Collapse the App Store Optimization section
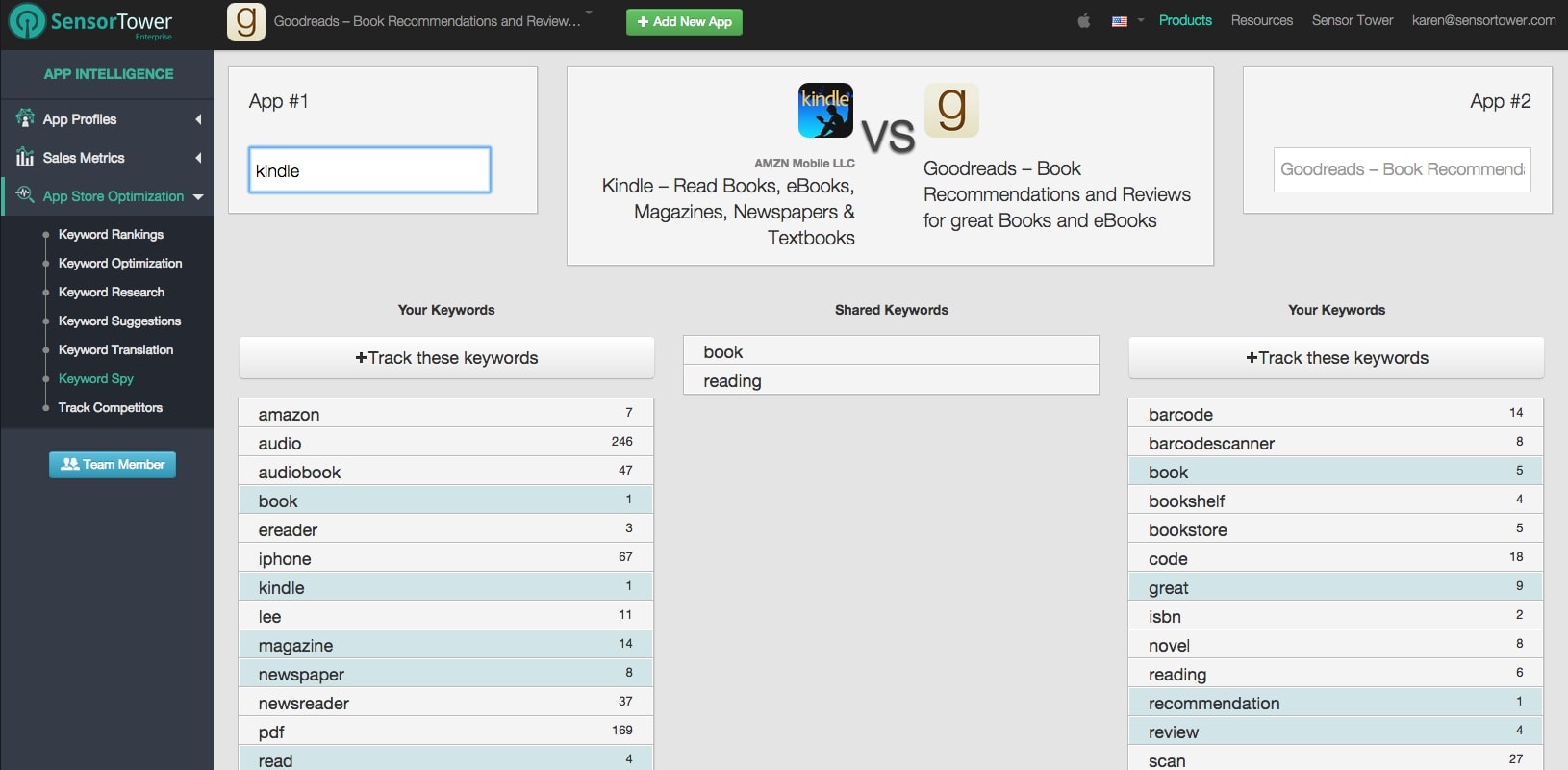This screenshot has width=1568, height=770. 198,196
